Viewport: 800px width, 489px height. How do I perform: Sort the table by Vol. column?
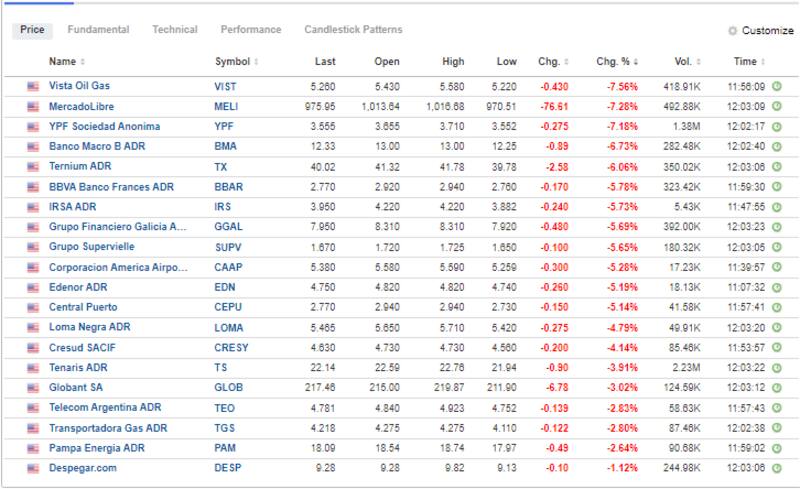pos(682,62)
